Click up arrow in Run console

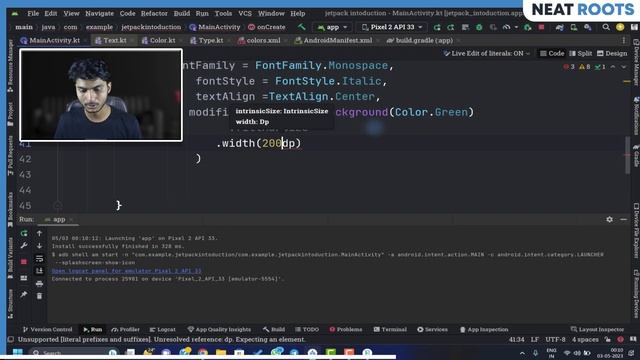(x=39, y=233)
